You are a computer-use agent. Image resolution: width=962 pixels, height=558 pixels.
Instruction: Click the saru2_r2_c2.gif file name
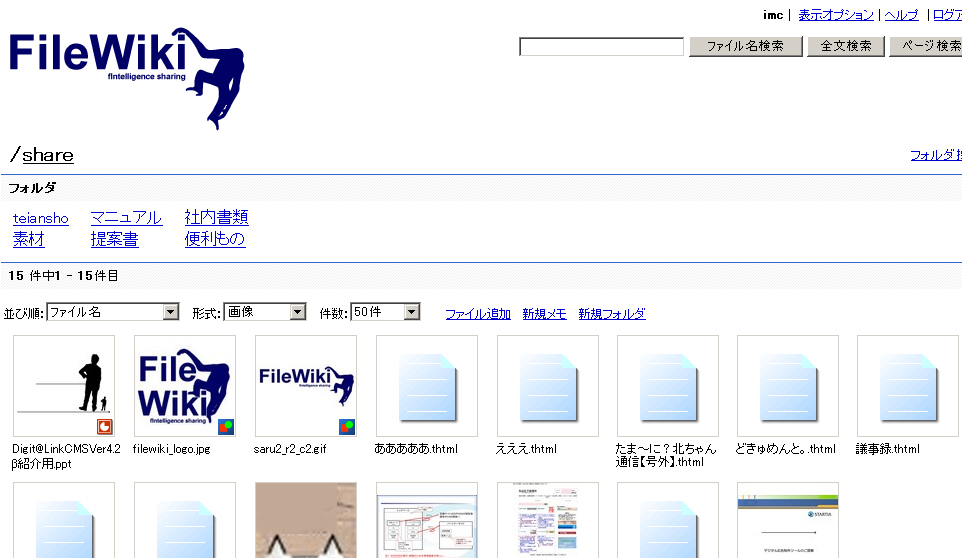290,449
